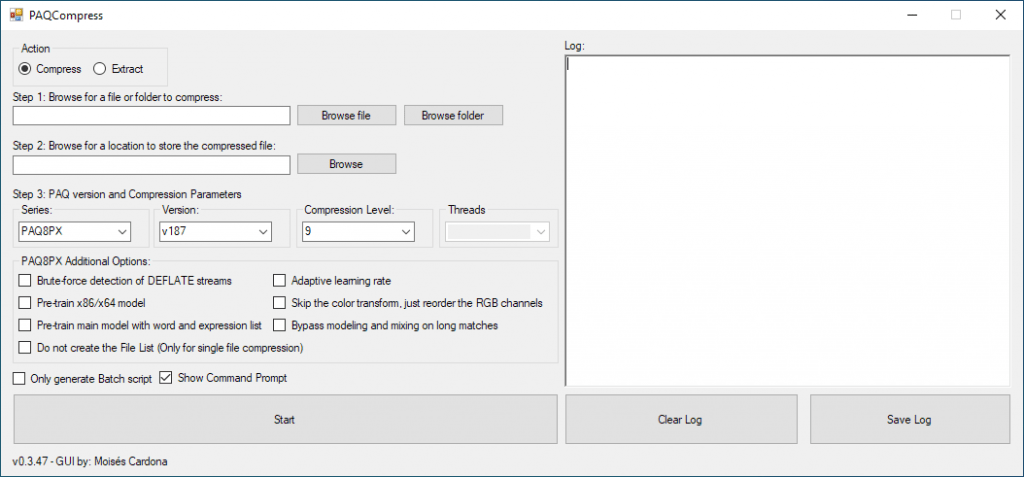Click the Browse folder button
Viewport: 1024px width, 477px height.
pyautogui.click(x=453, y=116)
